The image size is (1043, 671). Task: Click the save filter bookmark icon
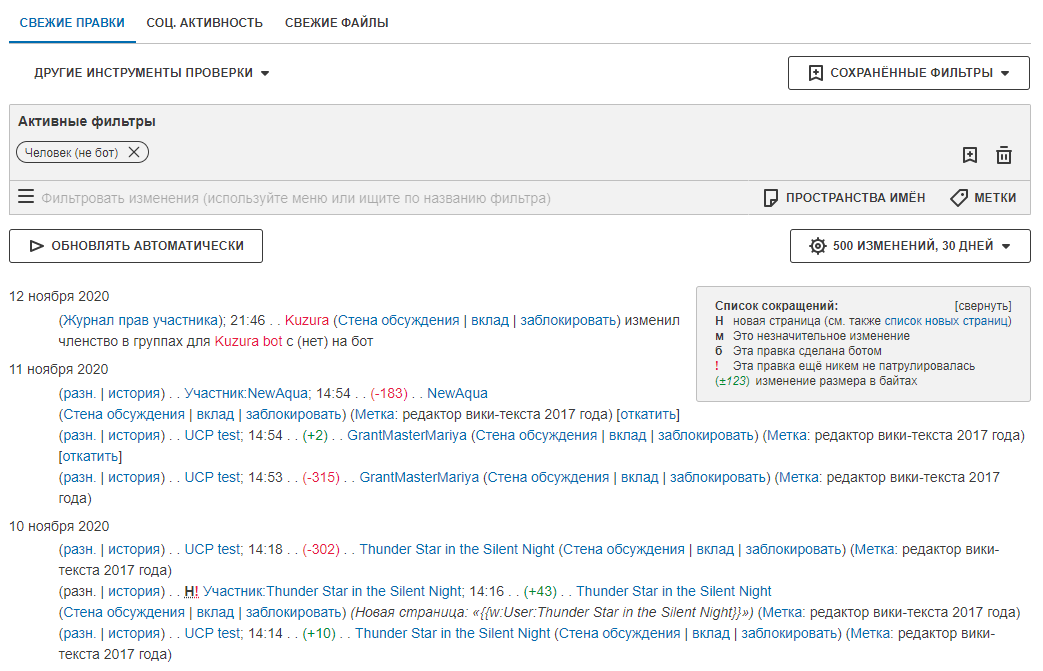pos(970,155)
